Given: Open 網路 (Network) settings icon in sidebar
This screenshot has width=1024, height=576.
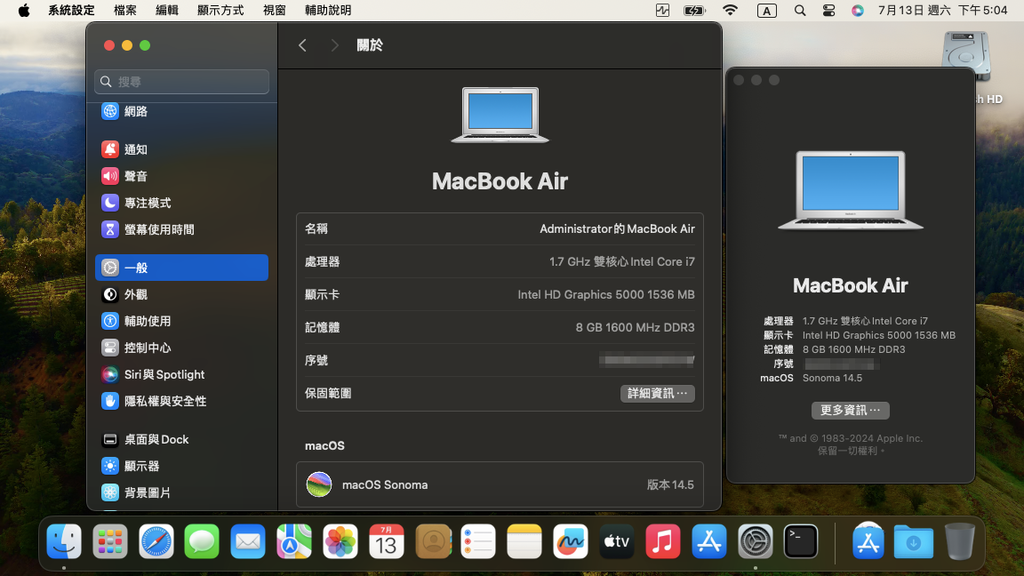Looking at the screenshot, I should click(110, 111).
